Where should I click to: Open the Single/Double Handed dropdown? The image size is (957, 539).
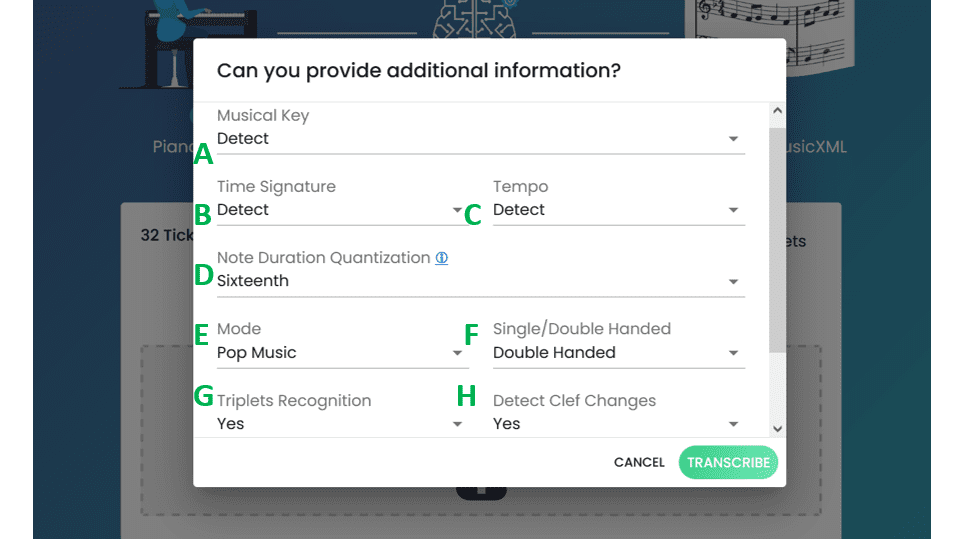coord(618,353)
